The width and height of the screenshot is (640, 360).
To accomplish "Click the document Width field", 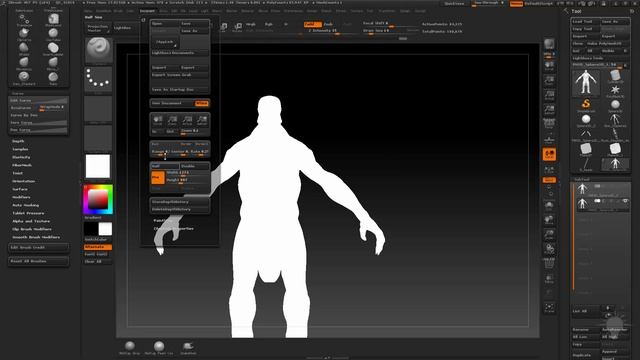I will pos(187,173).
